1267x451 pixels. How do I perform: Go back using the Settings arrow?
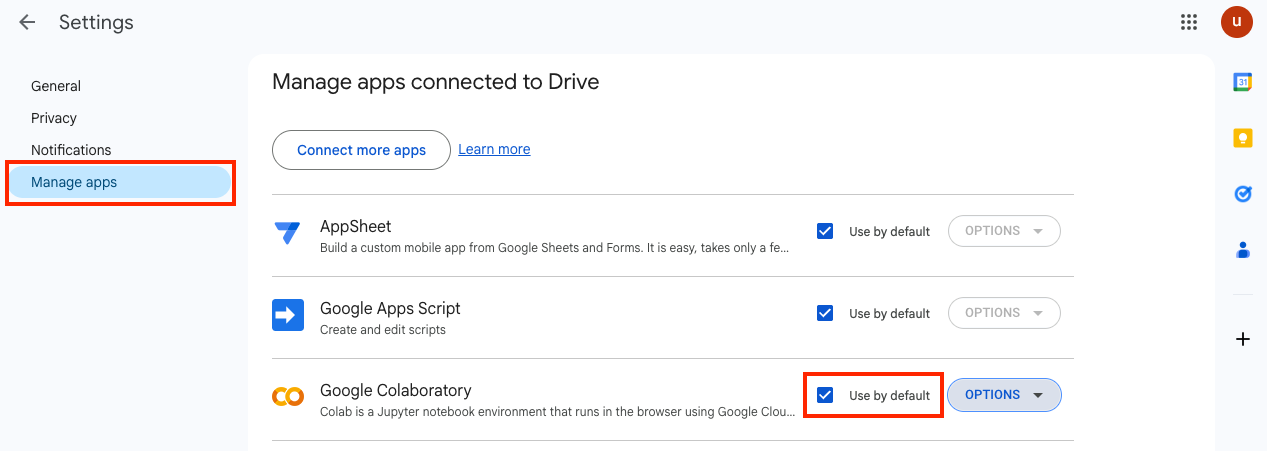27,22
